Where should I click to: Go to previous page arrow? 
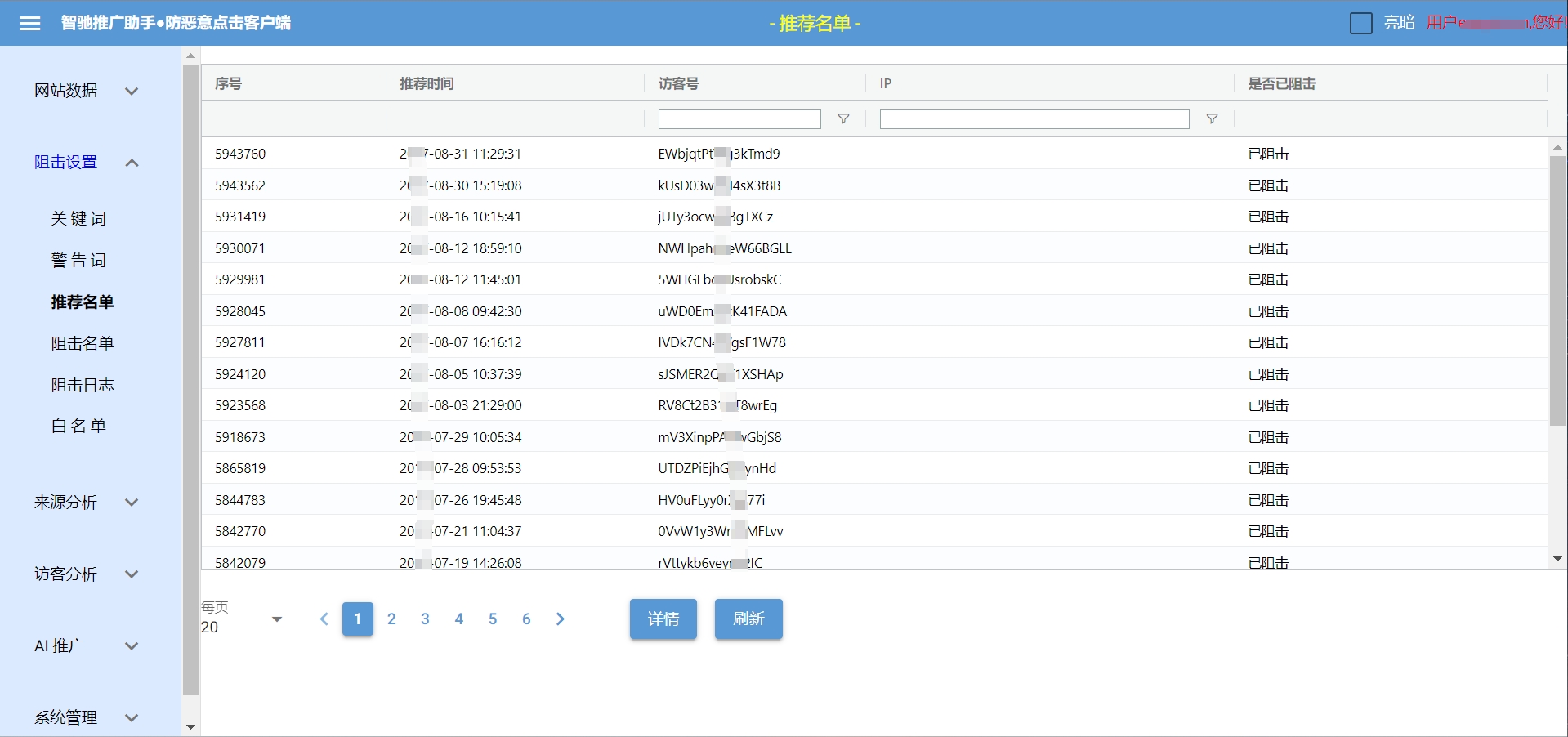324,619
